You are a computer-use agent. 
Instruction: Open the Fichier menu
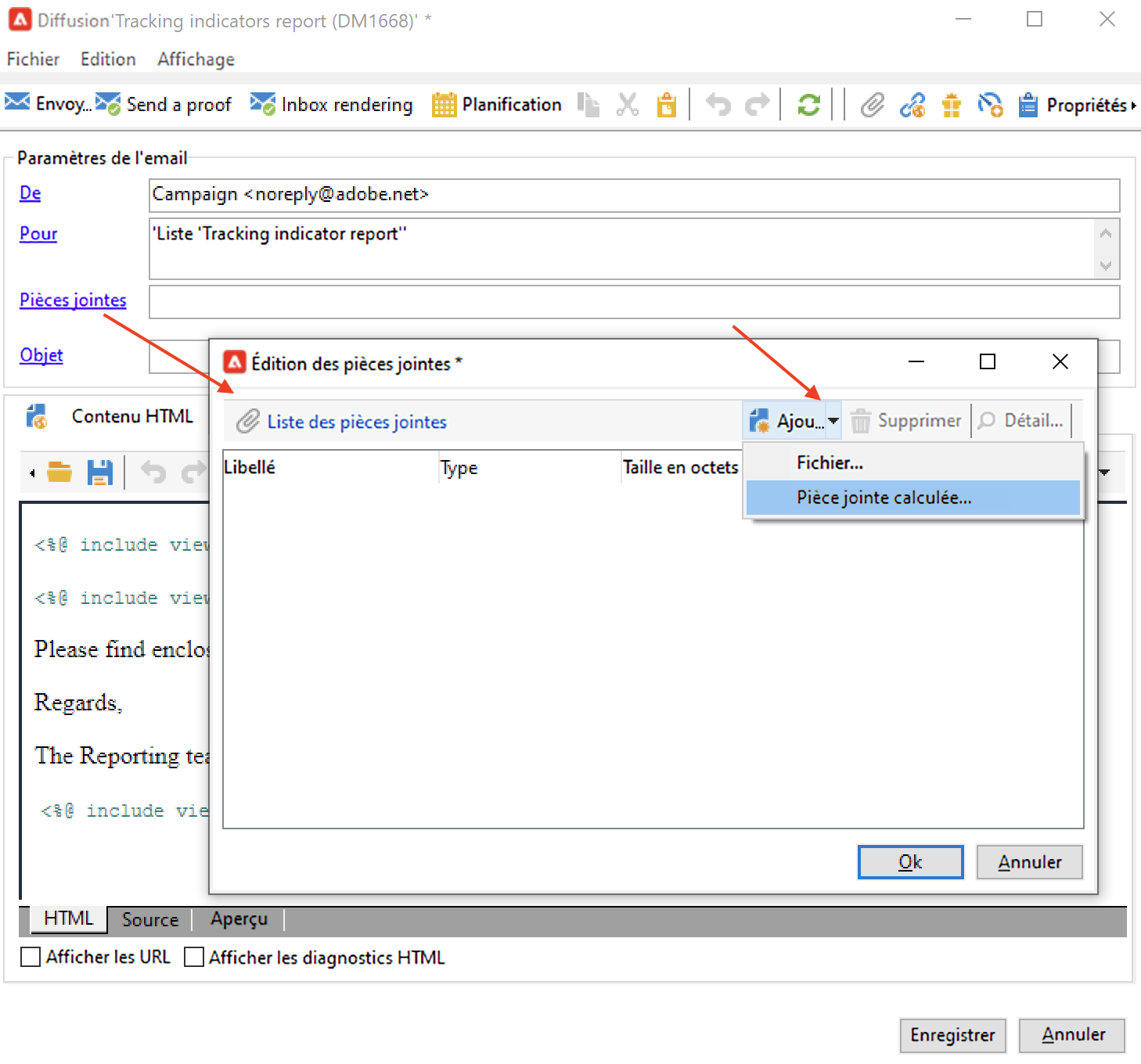[33, 59]
